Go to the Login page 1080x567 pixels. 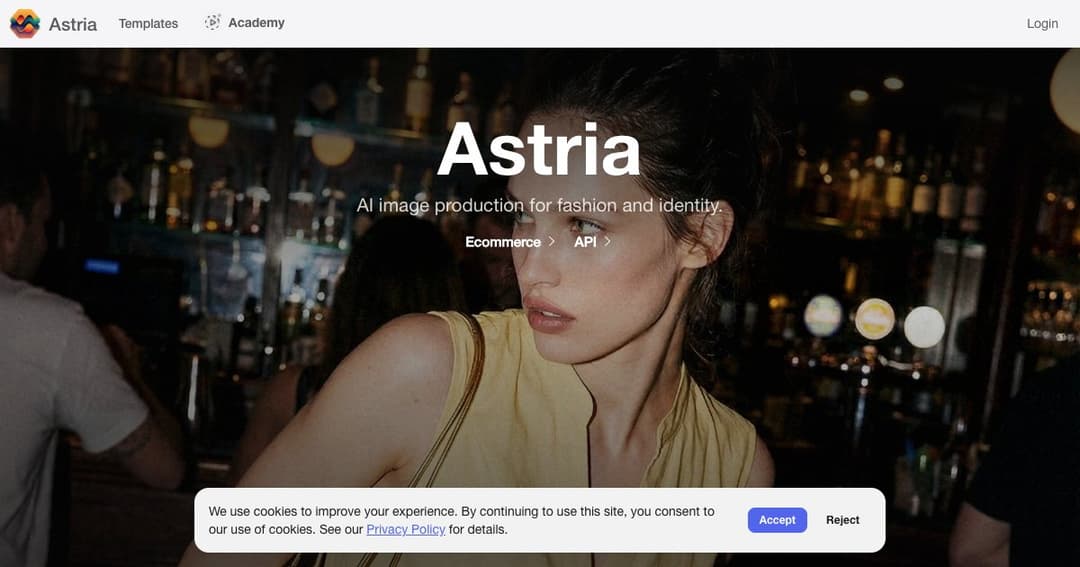click(1042, 23)
